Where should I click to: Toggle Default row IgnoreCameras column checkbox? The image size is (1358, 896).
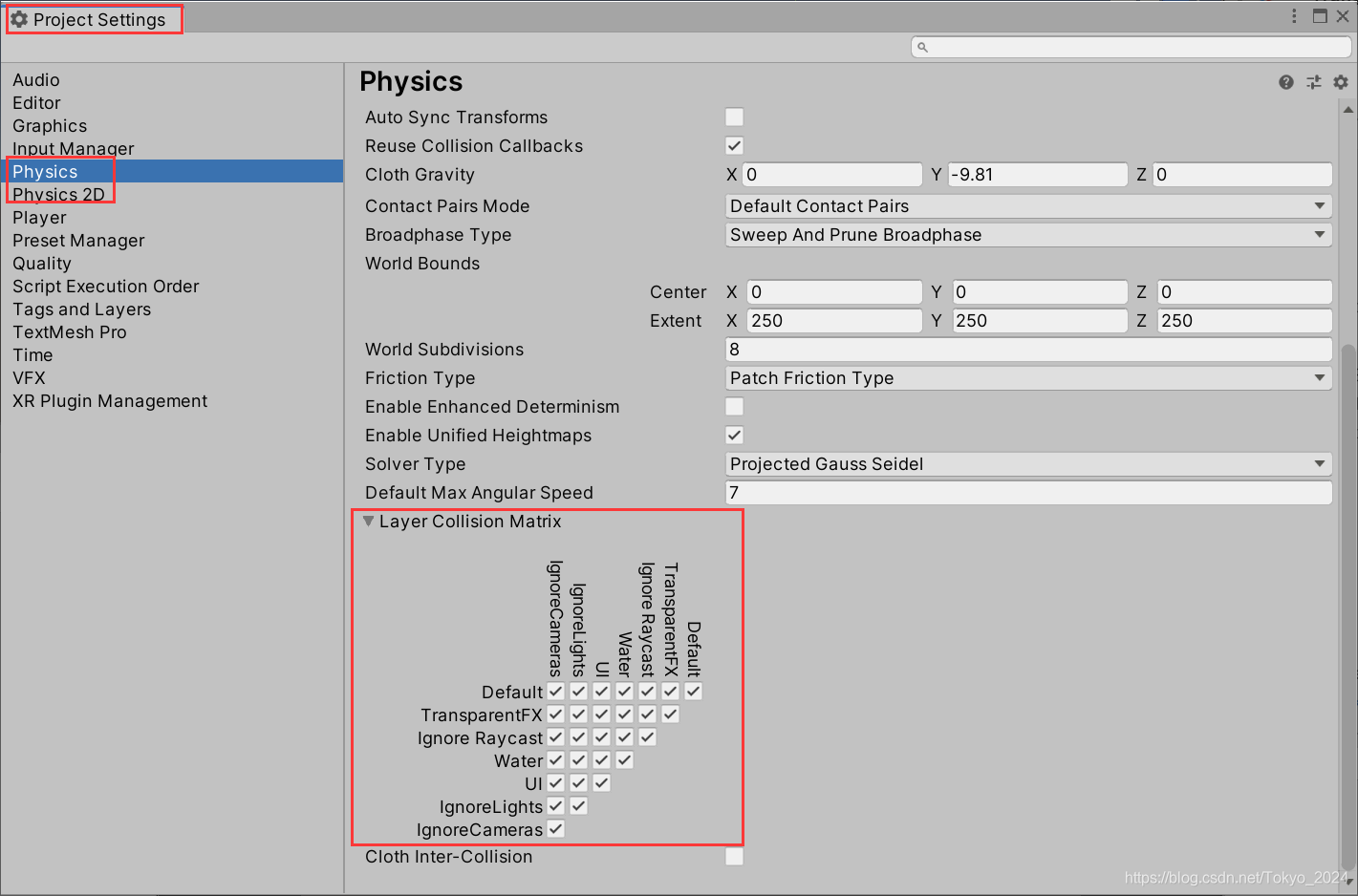pos(556,691)
